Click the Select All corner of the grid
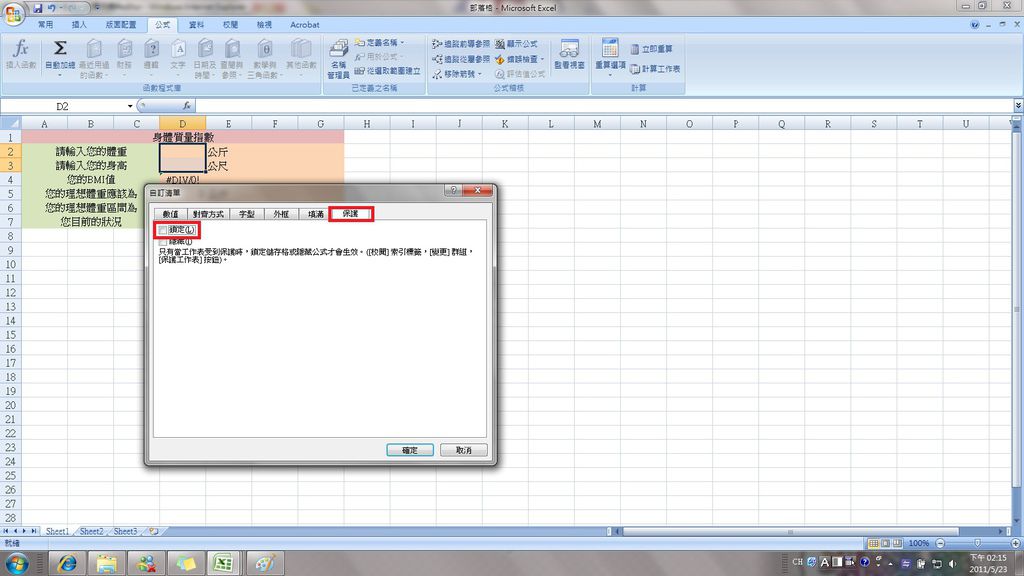 (10, 123)
